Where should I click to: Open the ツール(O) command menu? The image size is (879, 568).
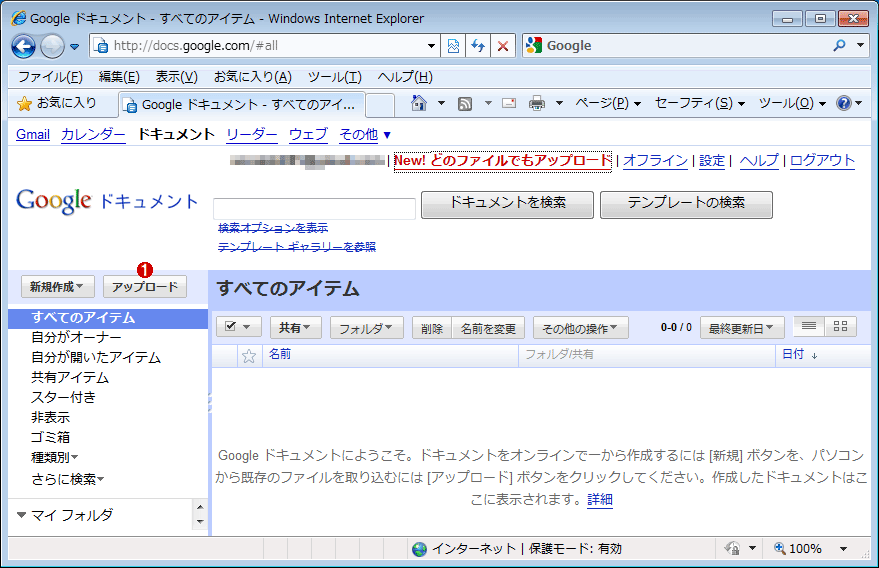792,103
